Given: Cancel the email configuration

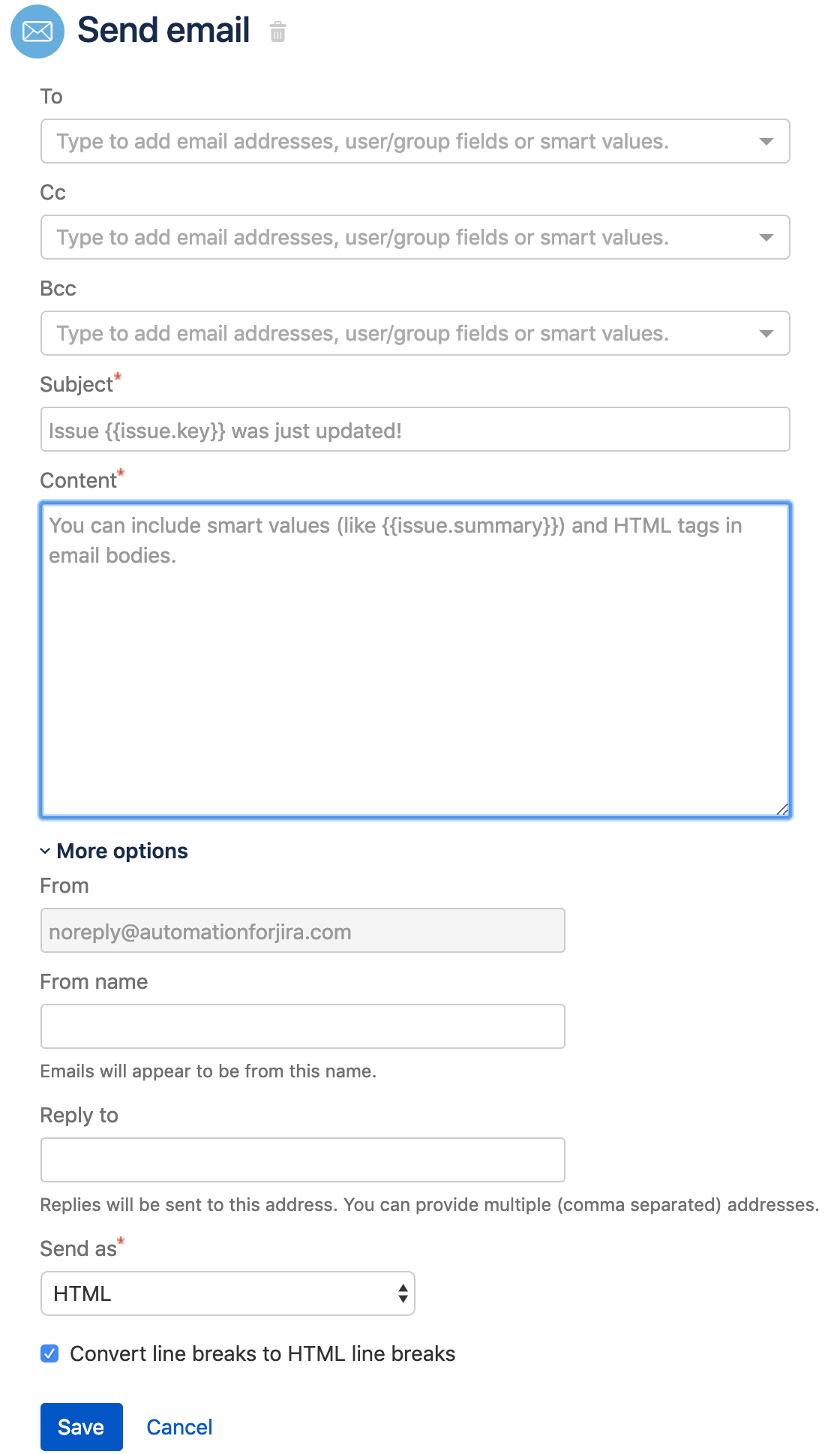Looking at the screenshot, I should [x=179, y=1427].
